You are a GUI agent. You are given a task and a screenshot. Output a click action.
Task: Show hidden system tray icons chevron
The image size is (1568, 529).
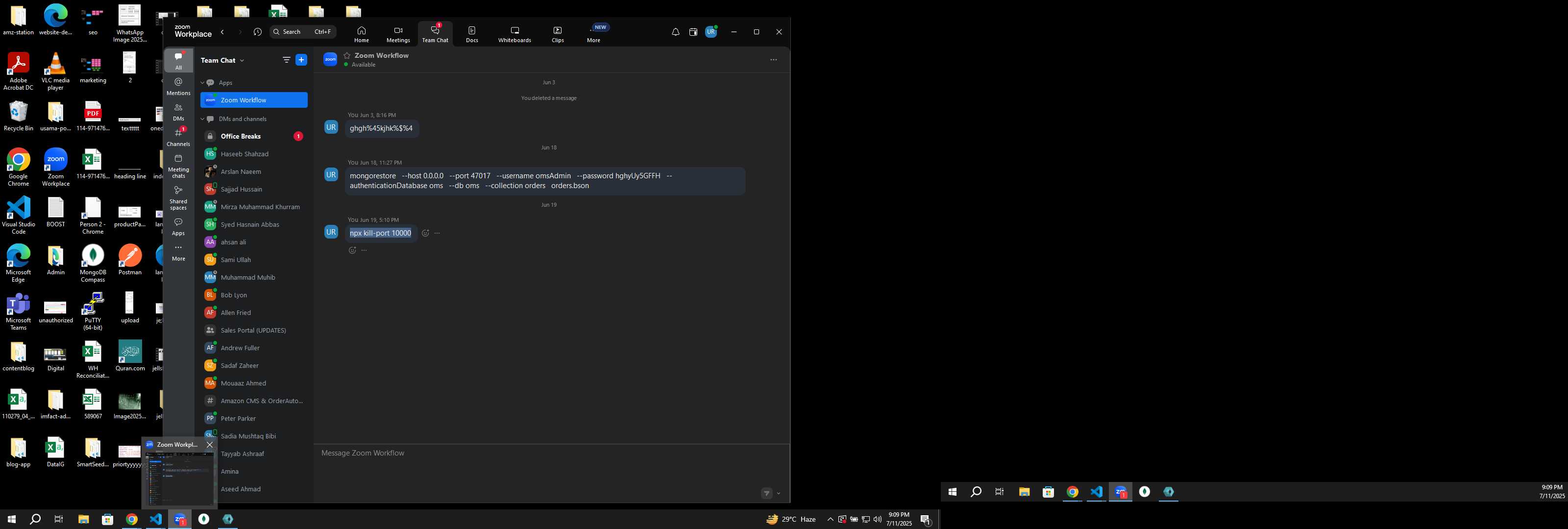(x=830, y=519)
